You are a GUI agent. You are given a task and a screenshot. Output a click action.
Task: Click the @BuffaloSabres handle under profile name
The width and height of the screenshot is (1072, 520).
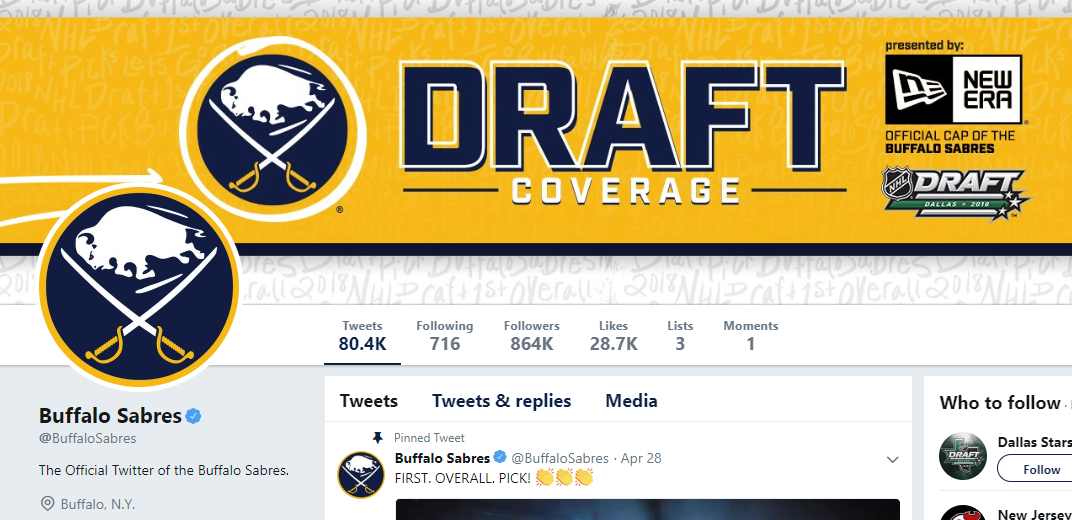(x=88, y=438)
